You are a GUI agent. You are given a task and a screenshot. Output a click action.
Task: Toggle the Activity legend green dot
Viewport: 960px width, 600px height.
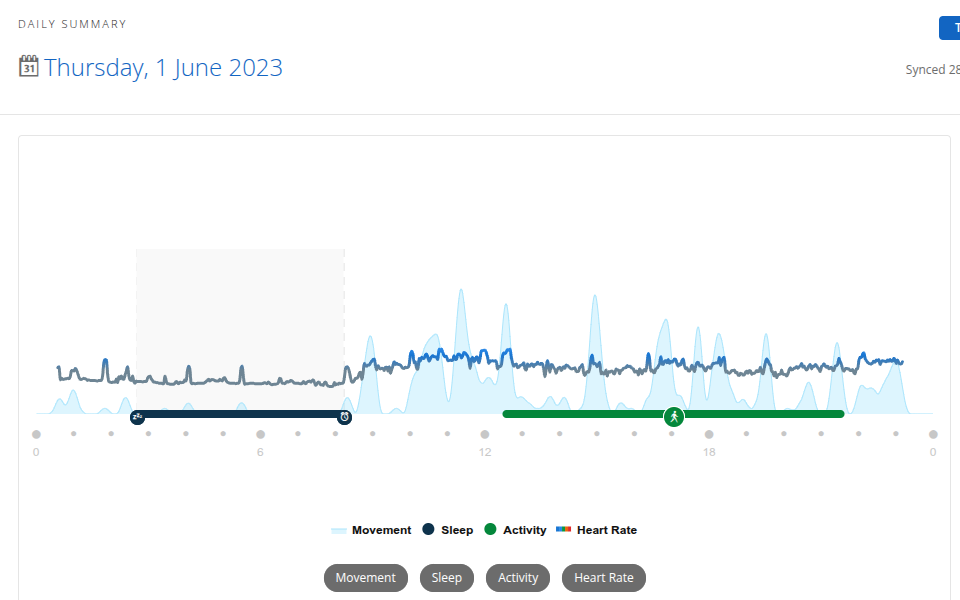pyautogui.click(x=490, y=529)
